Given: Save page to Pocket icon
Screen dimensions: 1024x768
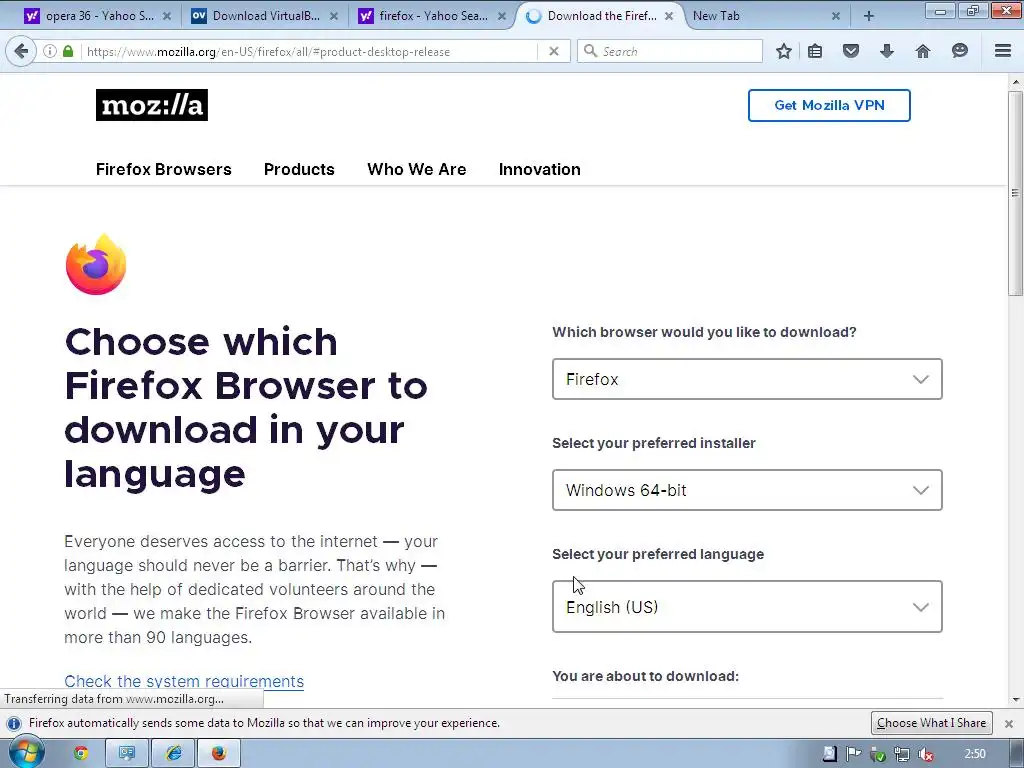Looking at the screenshot, I should click(850, 51).
